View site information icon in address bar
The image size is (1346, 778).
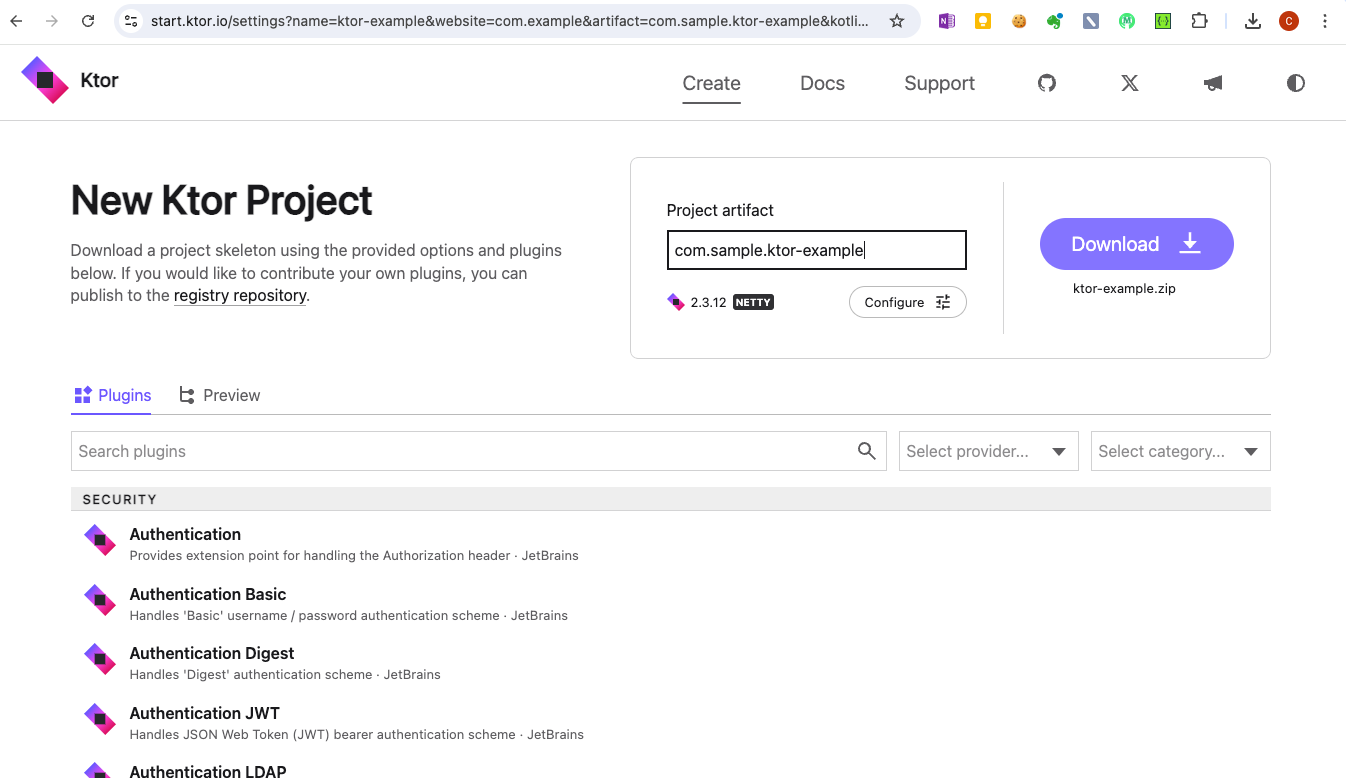point(131,21)
